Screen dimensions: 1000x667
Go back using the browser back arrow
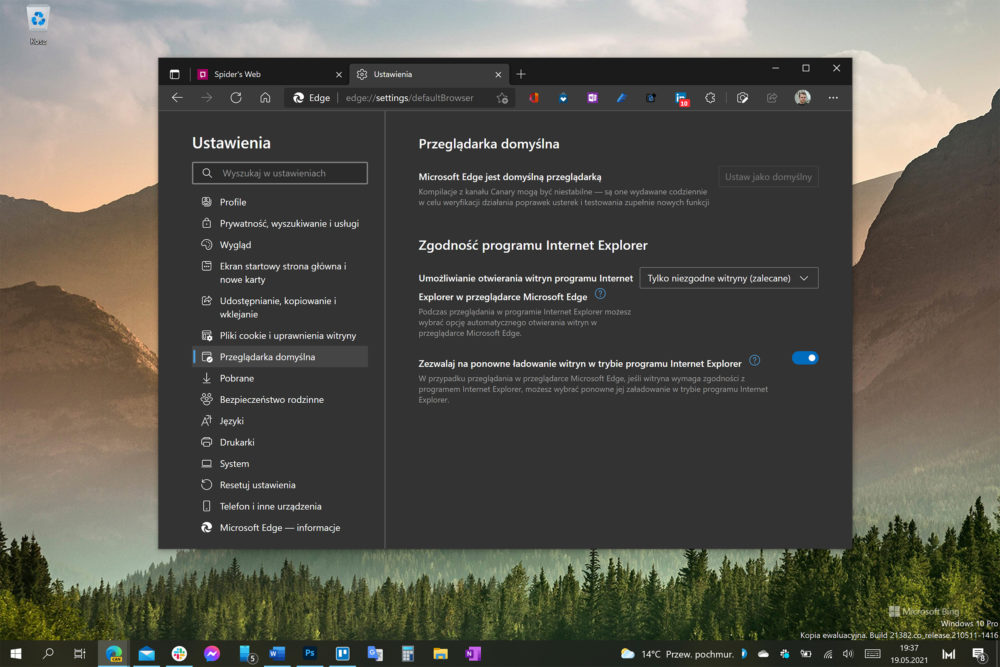(177, 98)
